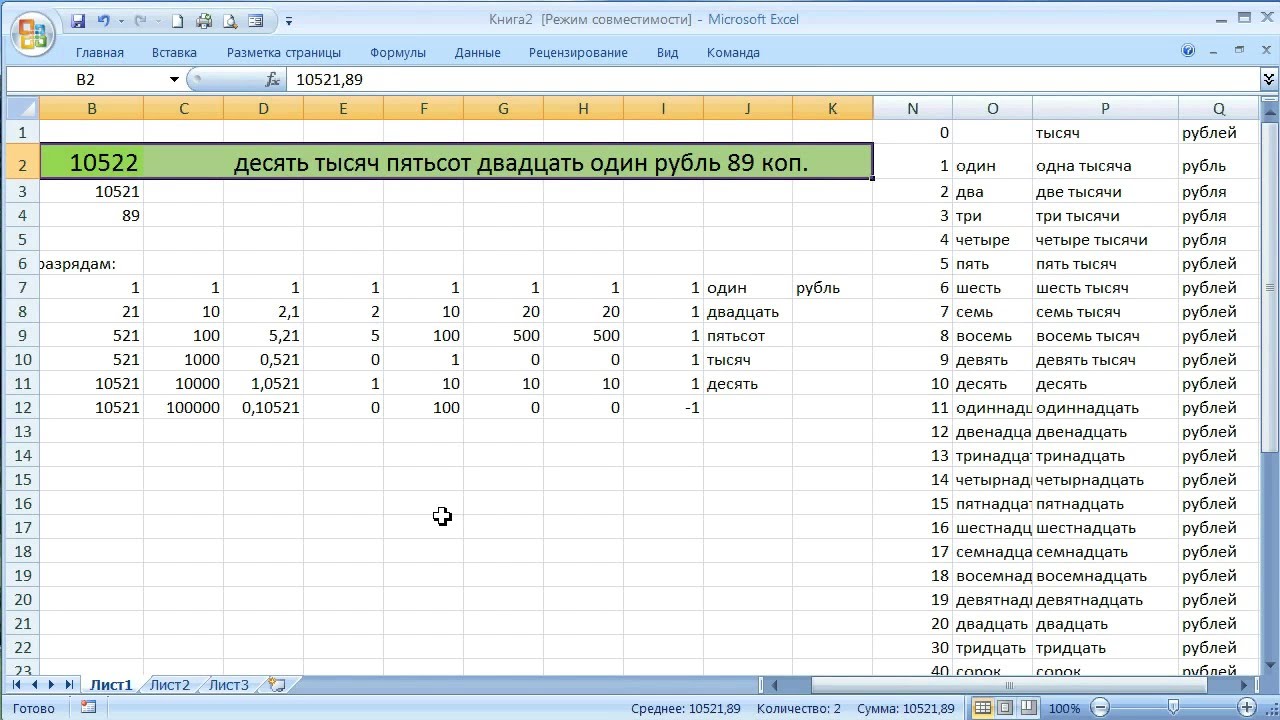
Task: Click the zoom slider handle
Action: tap(1173, 708)
